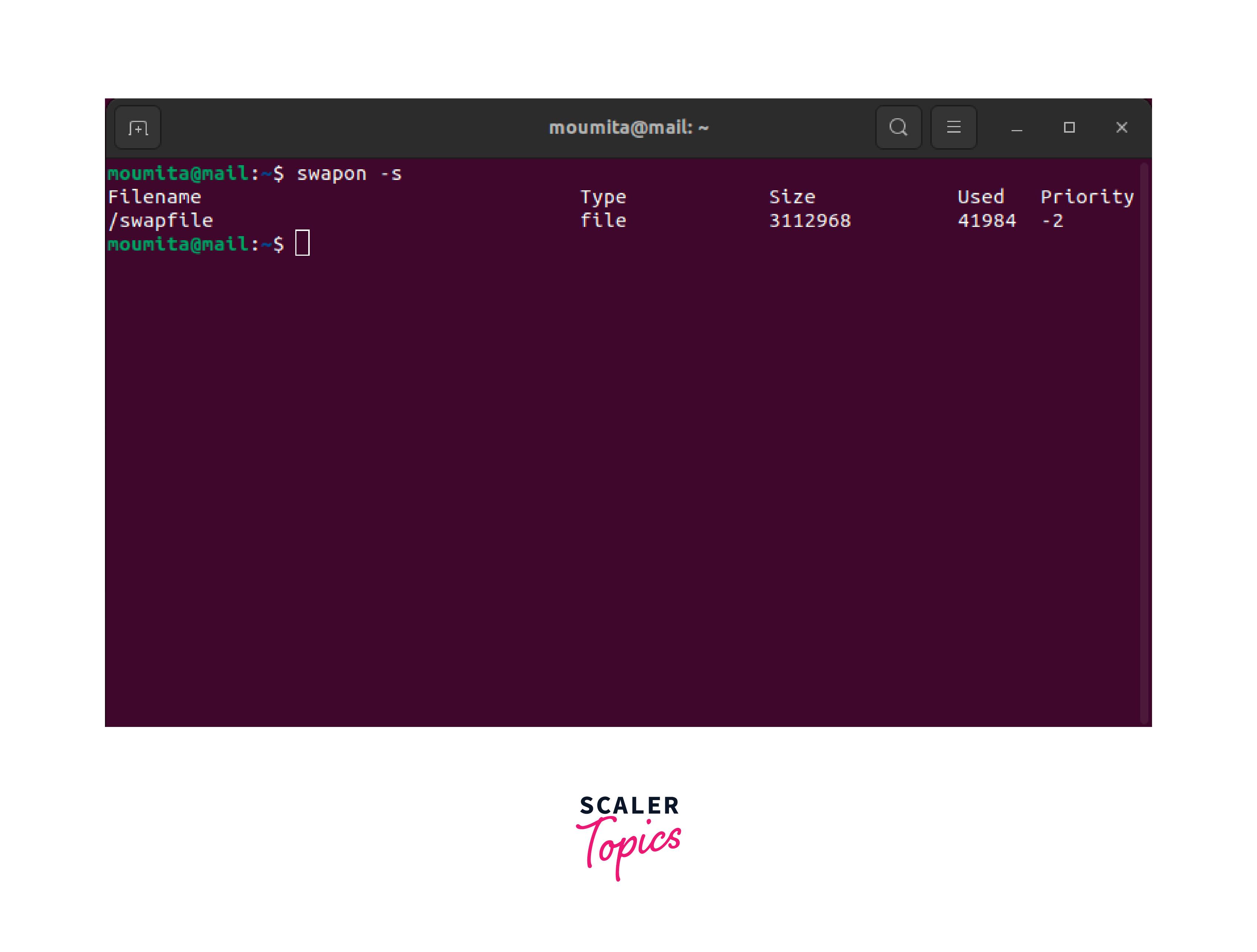
Task: Click the moumita@mail title text
Action: click(x=628, y=128)
